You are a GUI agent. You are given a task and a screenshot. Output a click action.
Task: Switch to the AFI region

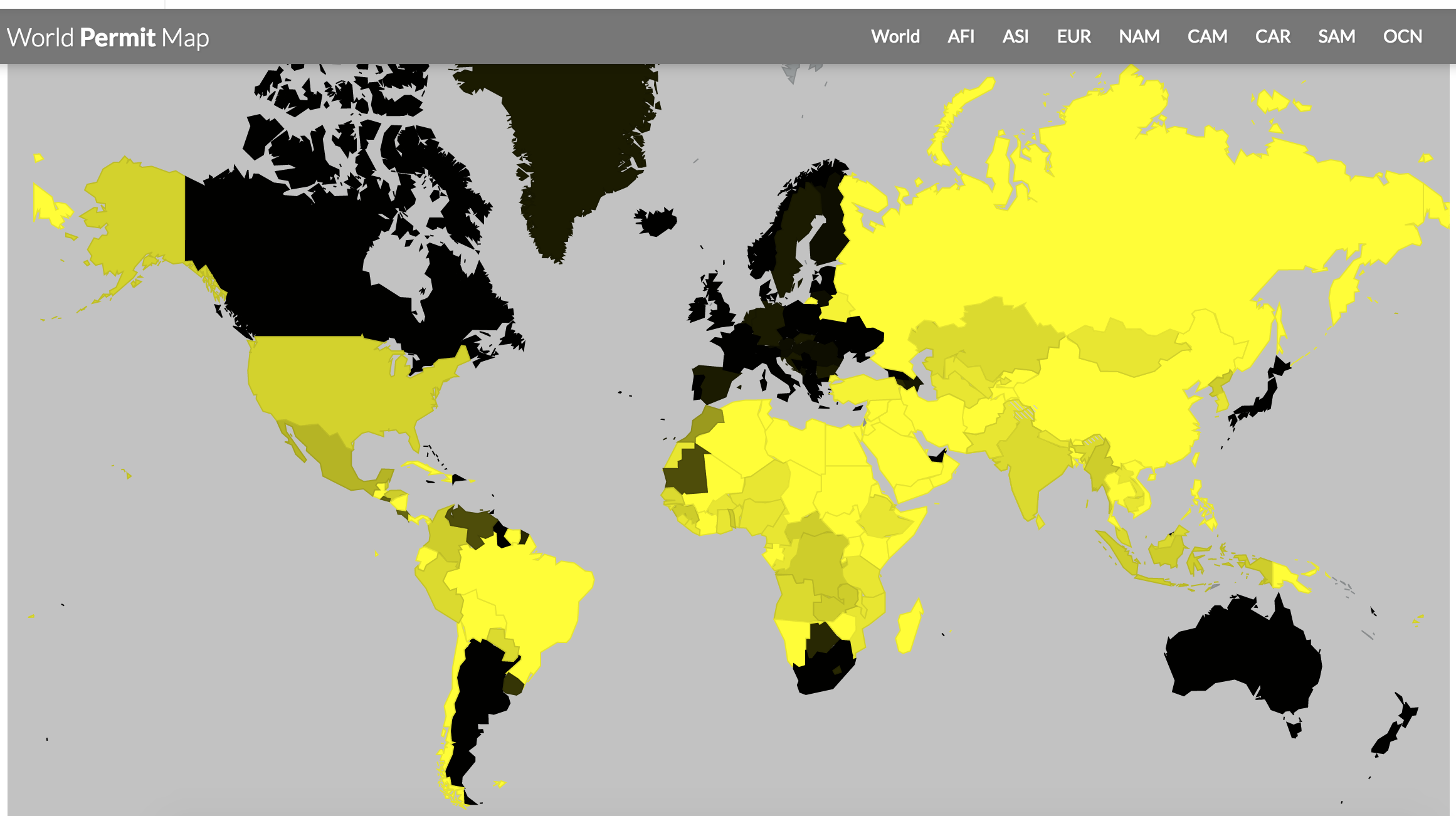click(x=961, y=36)
